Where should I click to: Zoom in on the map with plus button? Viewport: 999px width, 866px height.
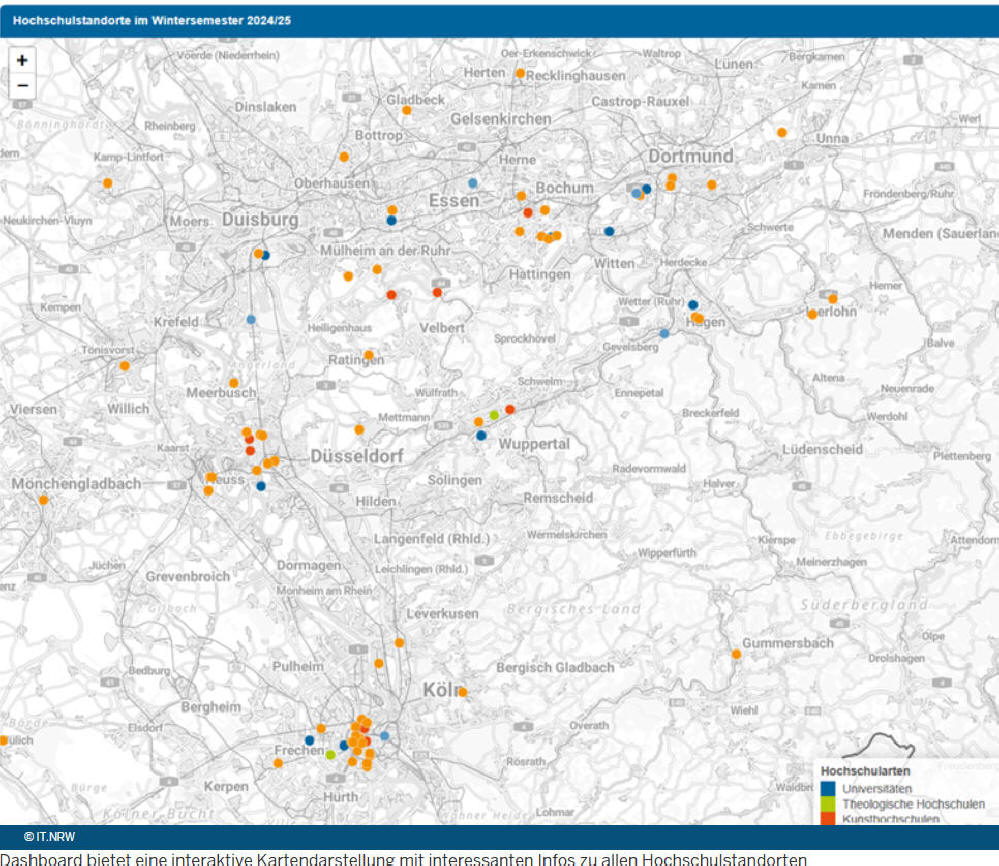point(22,60)
